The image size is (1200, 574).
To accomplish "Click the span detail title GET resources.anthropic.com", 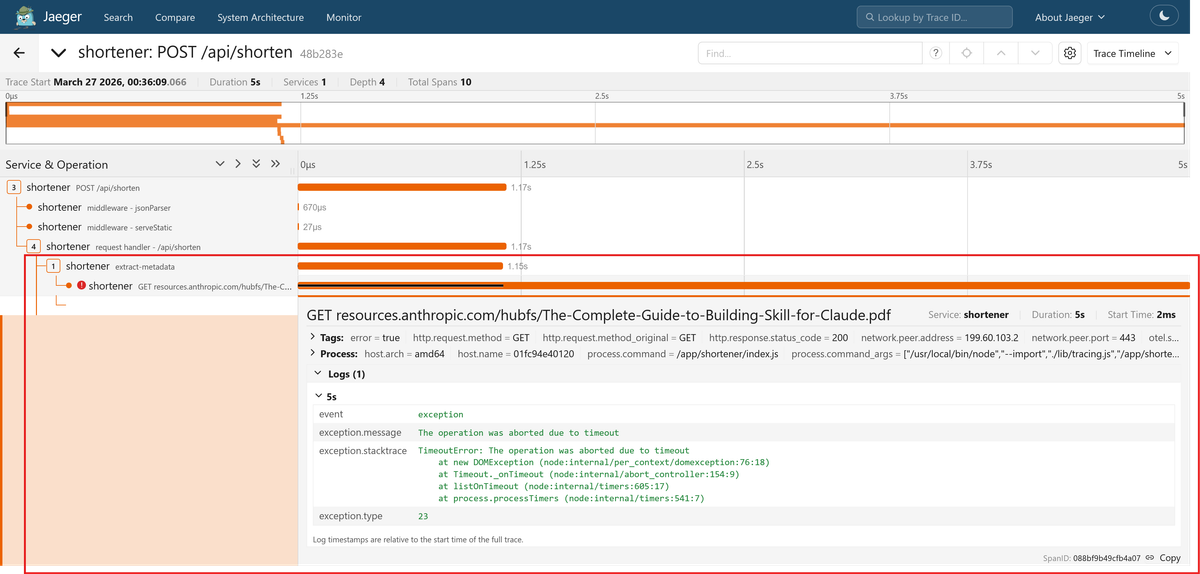I will click(x=598, y=314).
